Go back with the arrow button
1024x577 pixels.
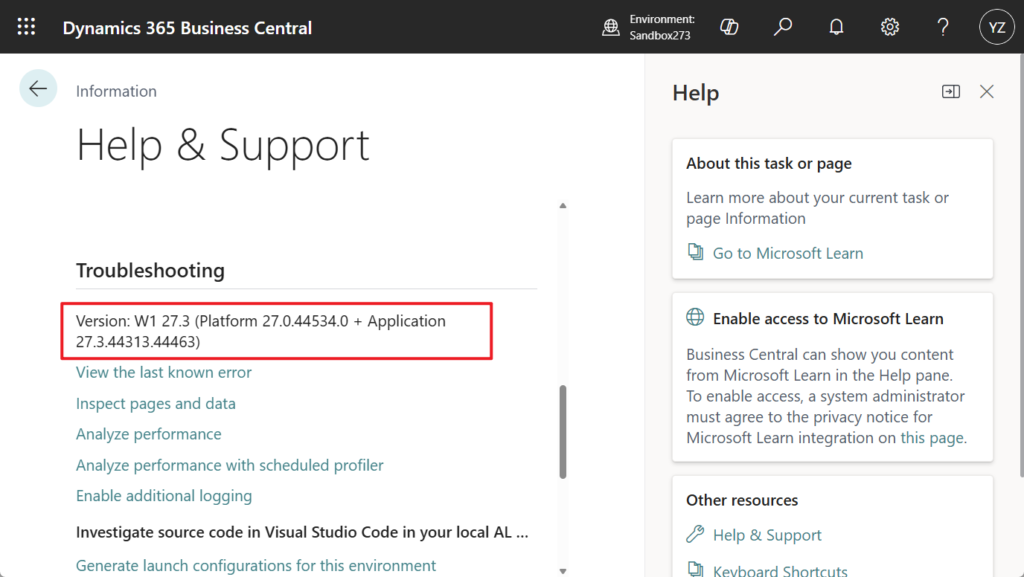(x=38, y=89)
